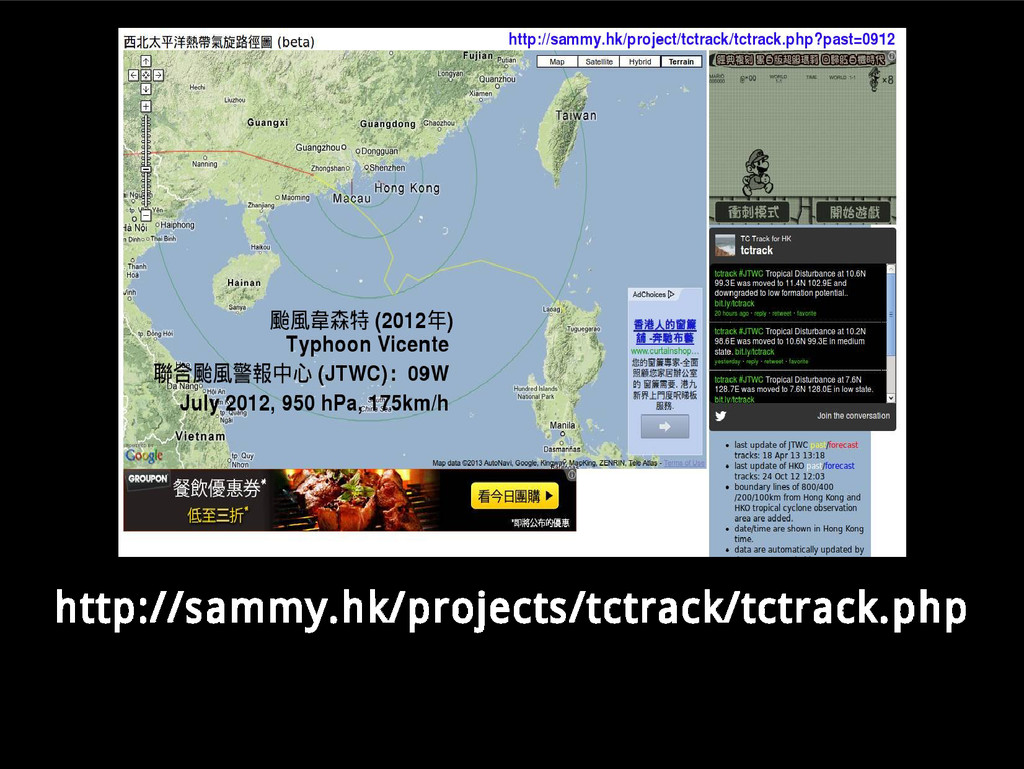Switch map view to Hybrid

[640, 61]
